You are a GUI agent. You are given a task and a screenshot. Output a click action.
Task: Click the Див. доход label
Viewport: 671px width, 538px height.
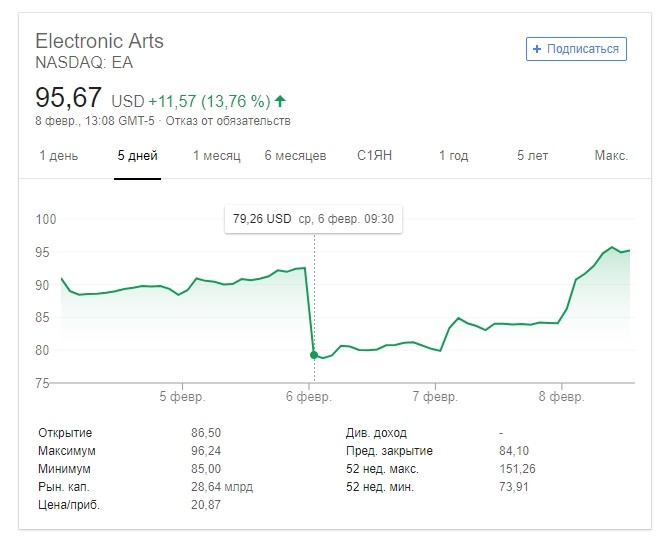tap(376, 433)
